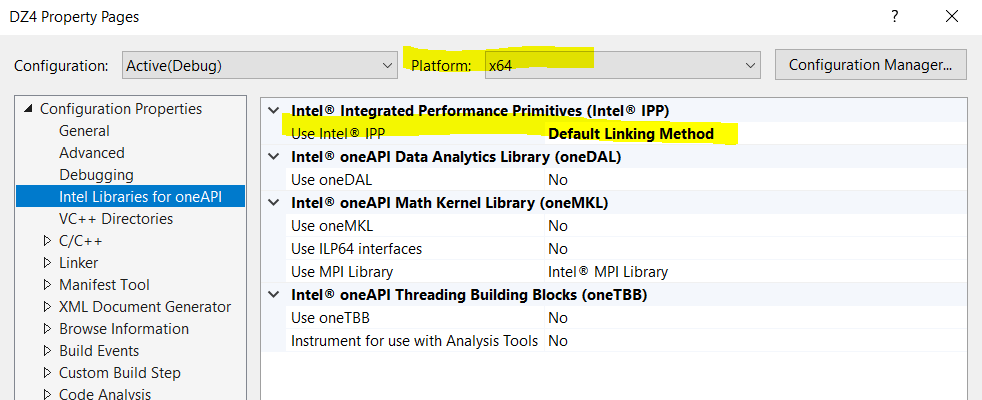Screen dimensions: 982x400
Task: Collapse the oneDAL category chevron
Action: click(x=273, y=156)
